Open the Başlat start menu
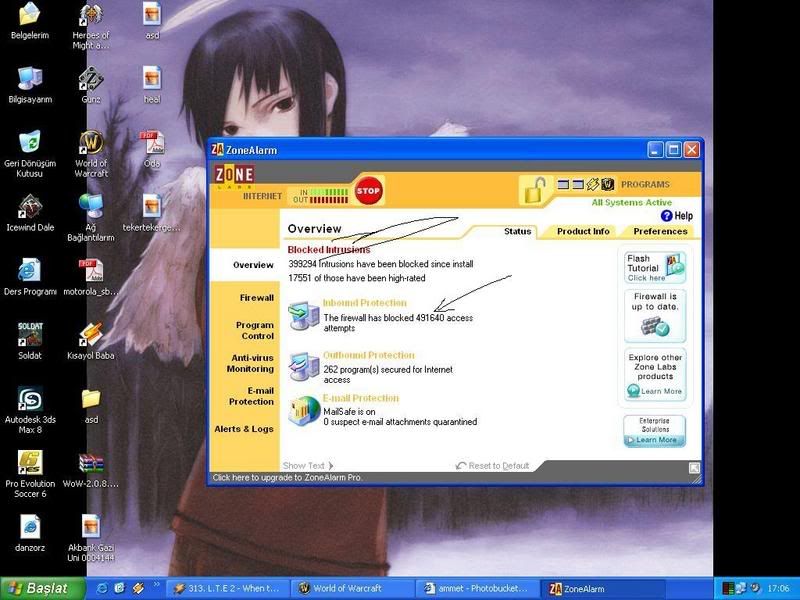Screen dimensions: 800x600 pos(37,588)
